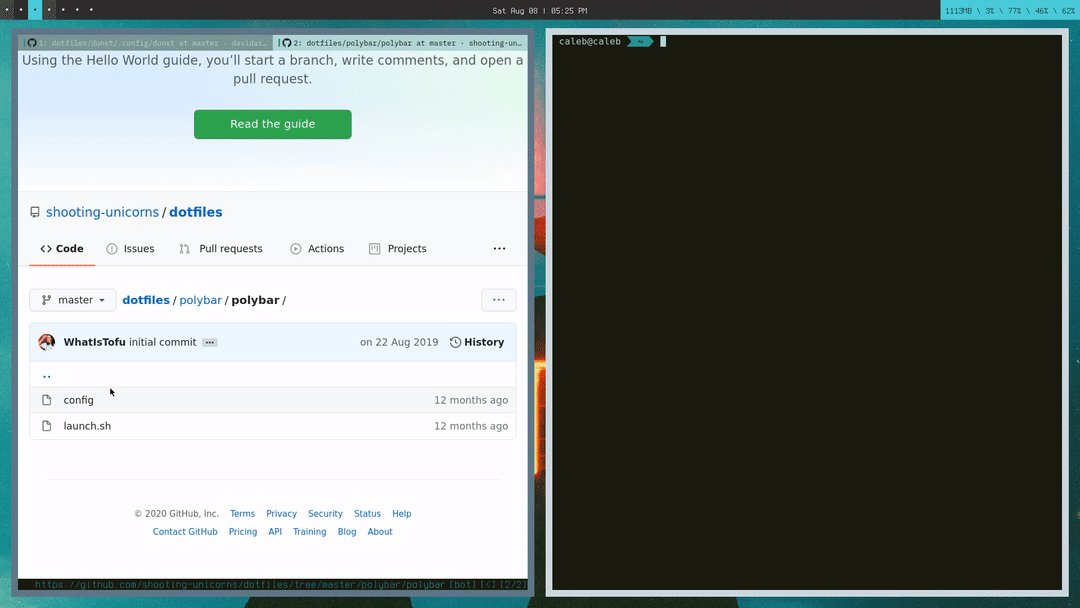
Task: Go to dotfiles in the breadcrumb path
Action: coord(146,300)
